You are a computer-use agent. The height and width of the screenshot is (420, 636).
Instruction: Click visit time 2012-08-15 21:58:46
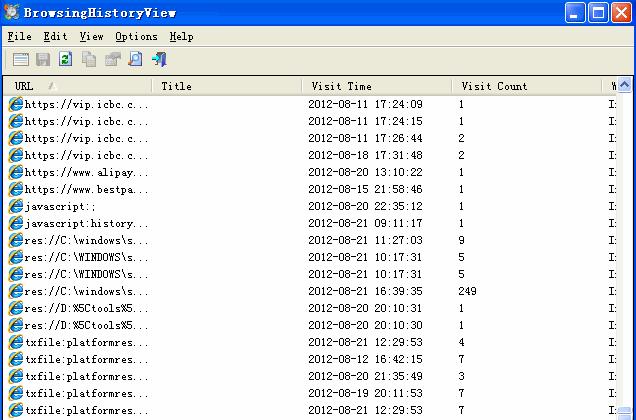[365, 190]
